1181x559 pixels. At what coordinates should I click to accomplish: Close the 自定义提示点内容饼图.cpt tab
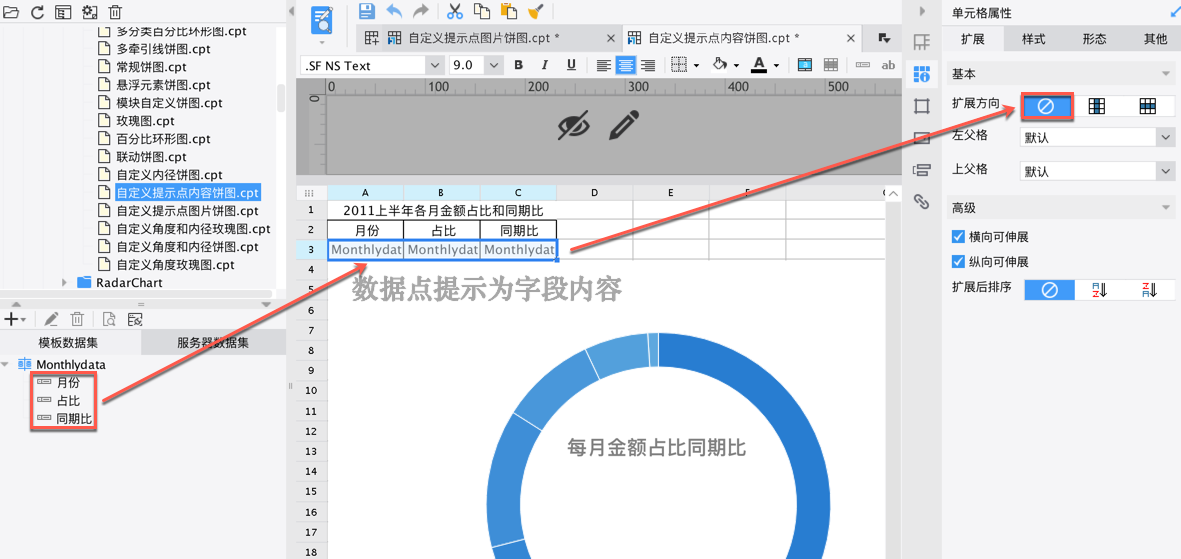(852, 38)
